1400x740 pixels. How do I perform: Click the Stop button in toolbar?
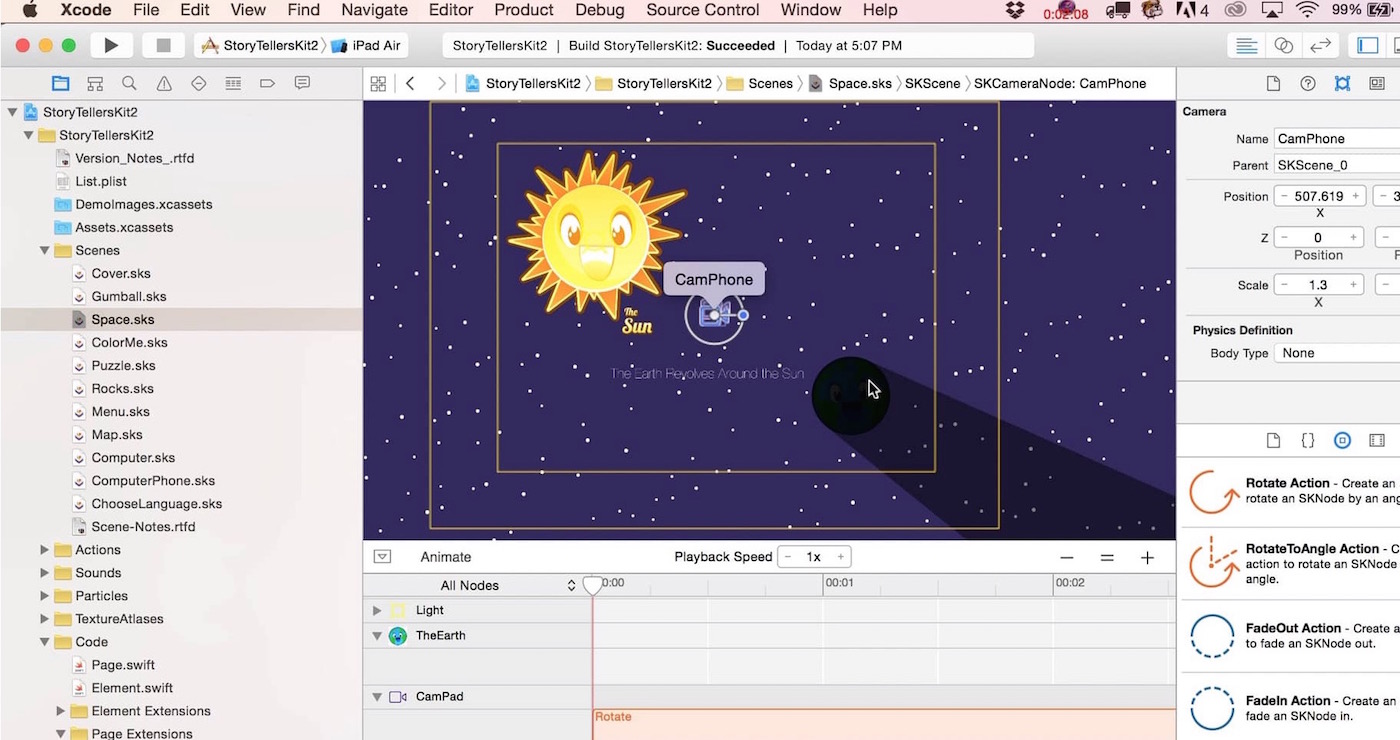coord(163,46)
